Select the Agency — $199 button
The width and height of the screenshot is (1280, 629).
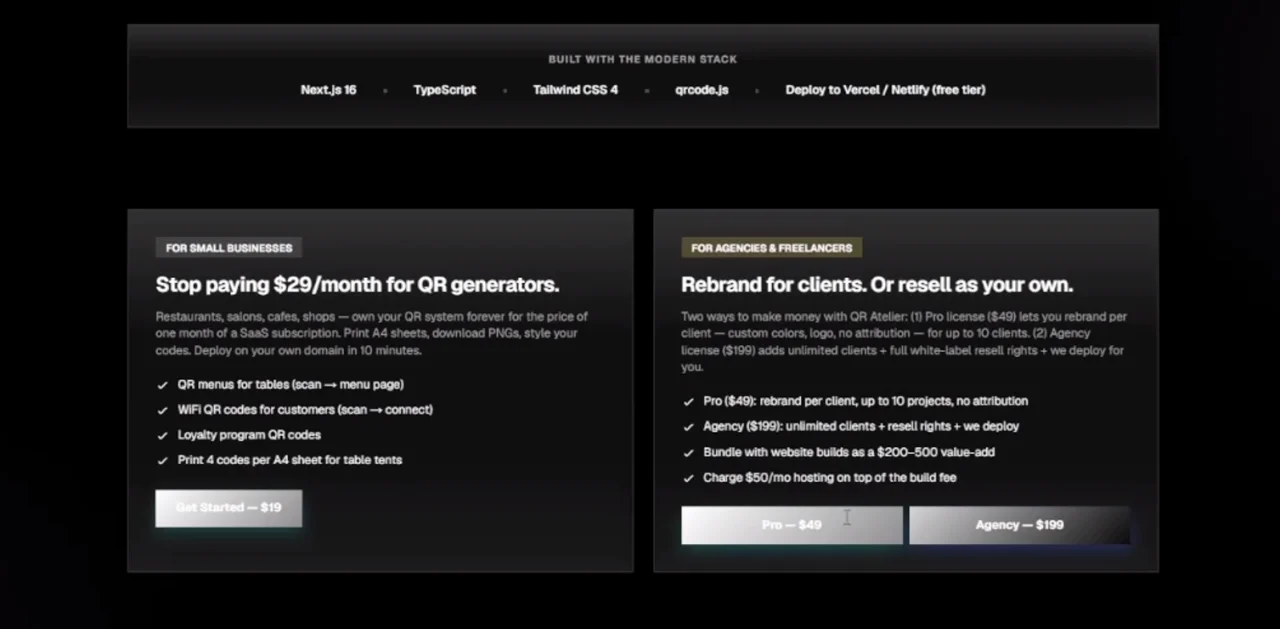click(x=1019, y=525)
